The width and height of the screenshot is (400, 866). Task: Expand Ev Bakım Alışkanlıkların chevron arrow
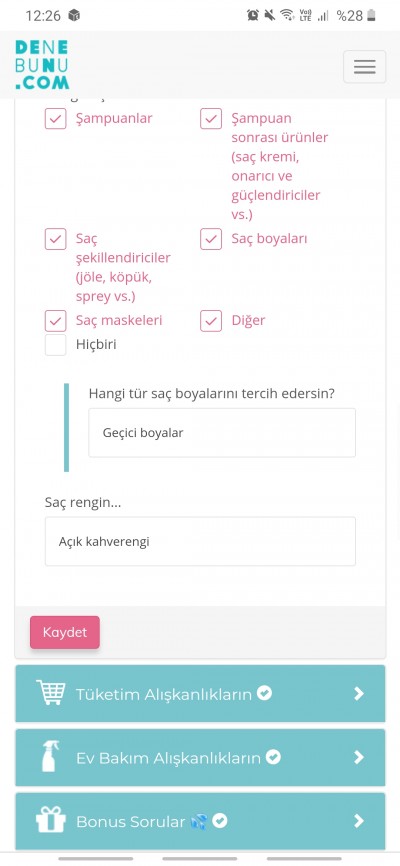click(359, 757)
